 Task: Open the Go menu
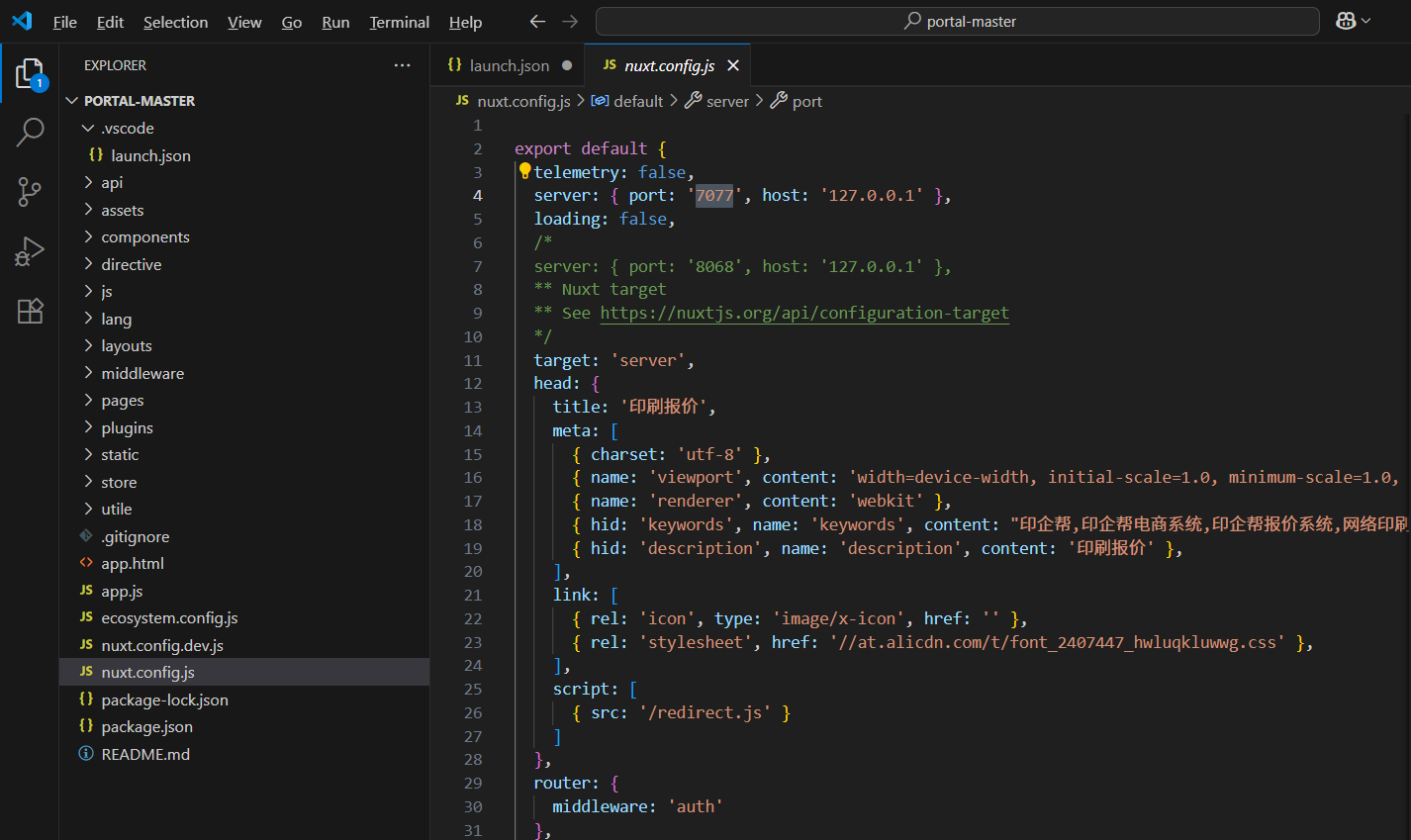[292, 22]
